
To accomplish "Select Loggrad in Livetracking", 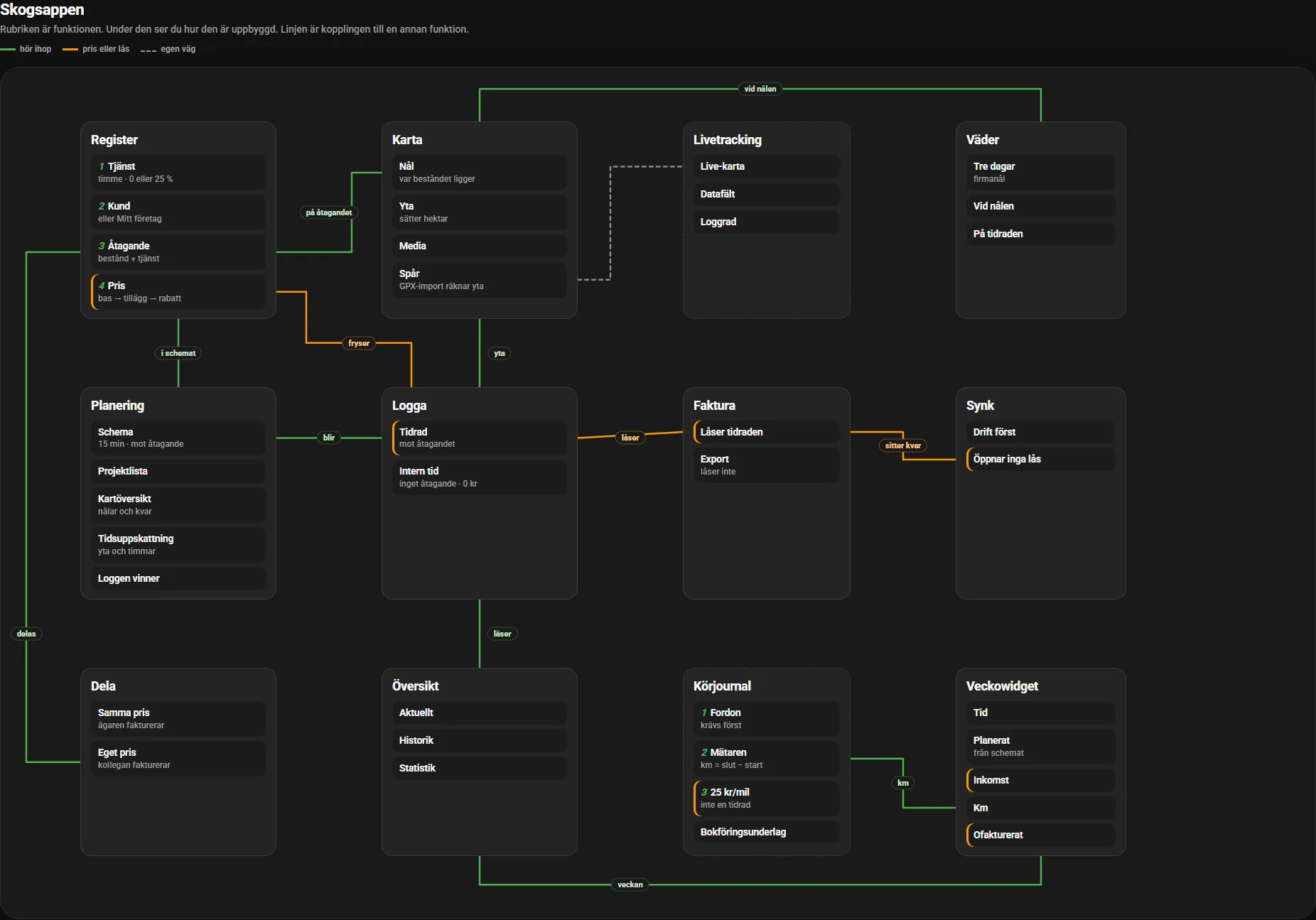I will click(767, 222).
